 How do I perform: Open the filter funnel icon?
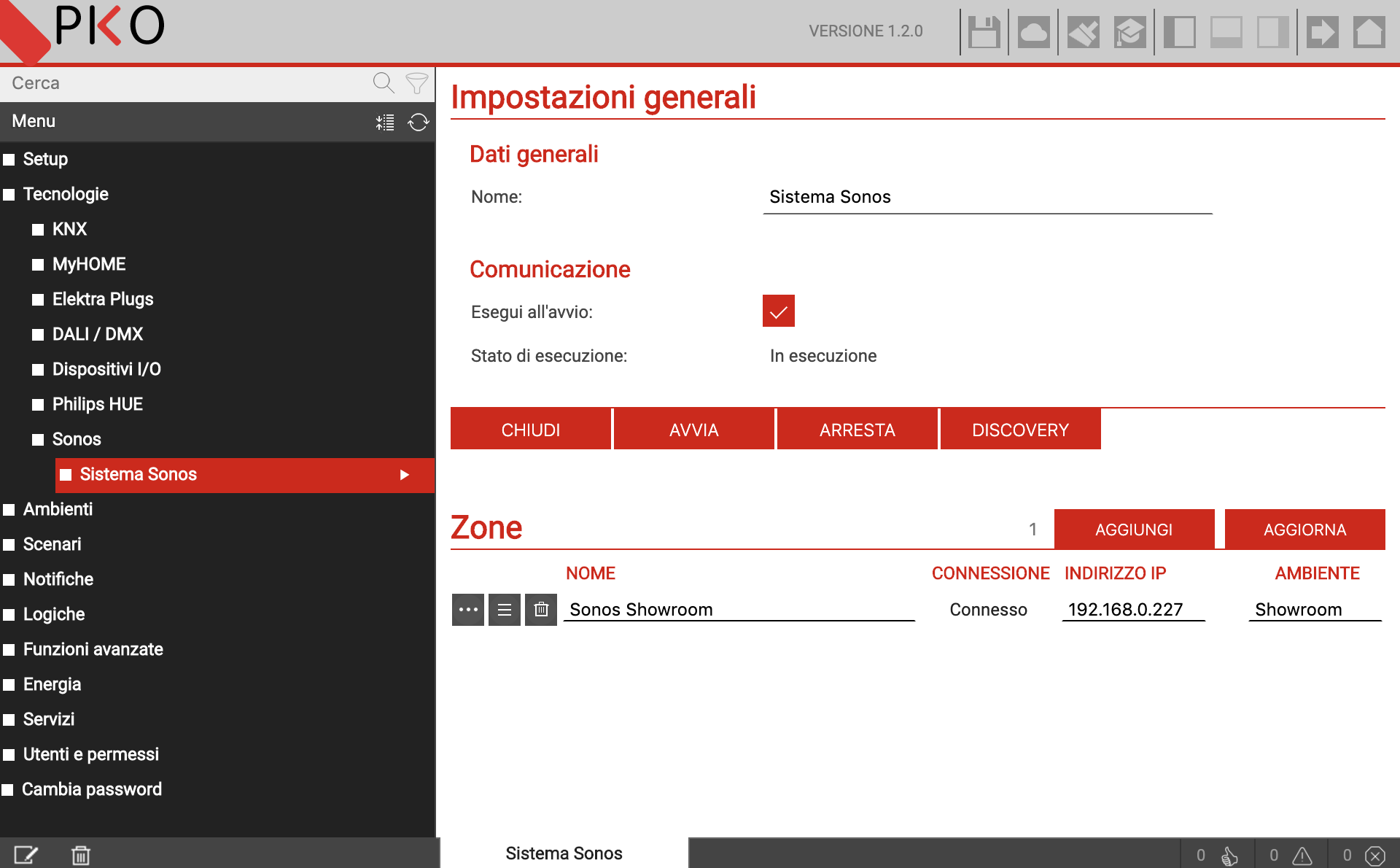pos(417,83)
